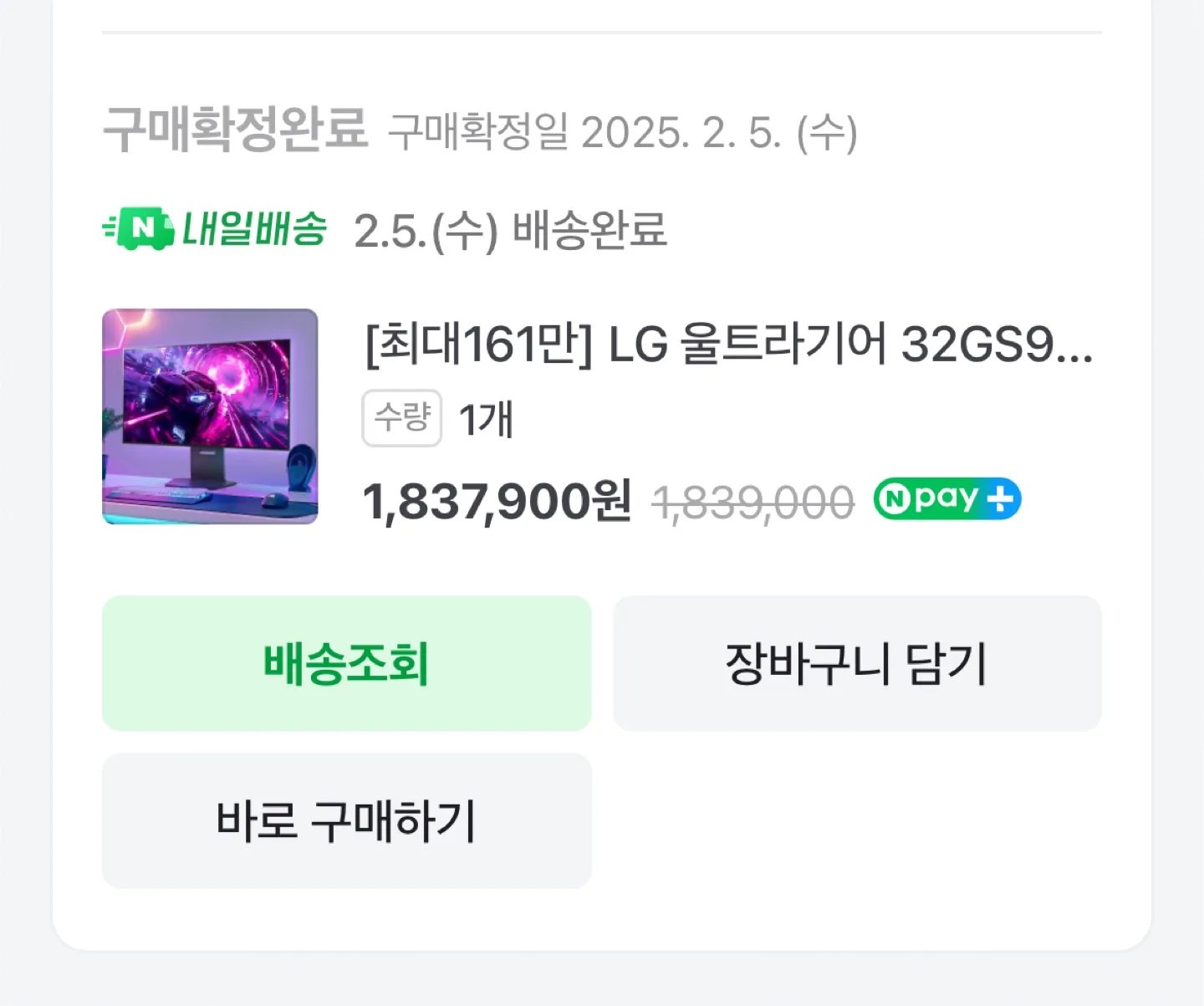Tap the green N delivery truck icon
This screenshot has width=1204, height=1006.
138,228
